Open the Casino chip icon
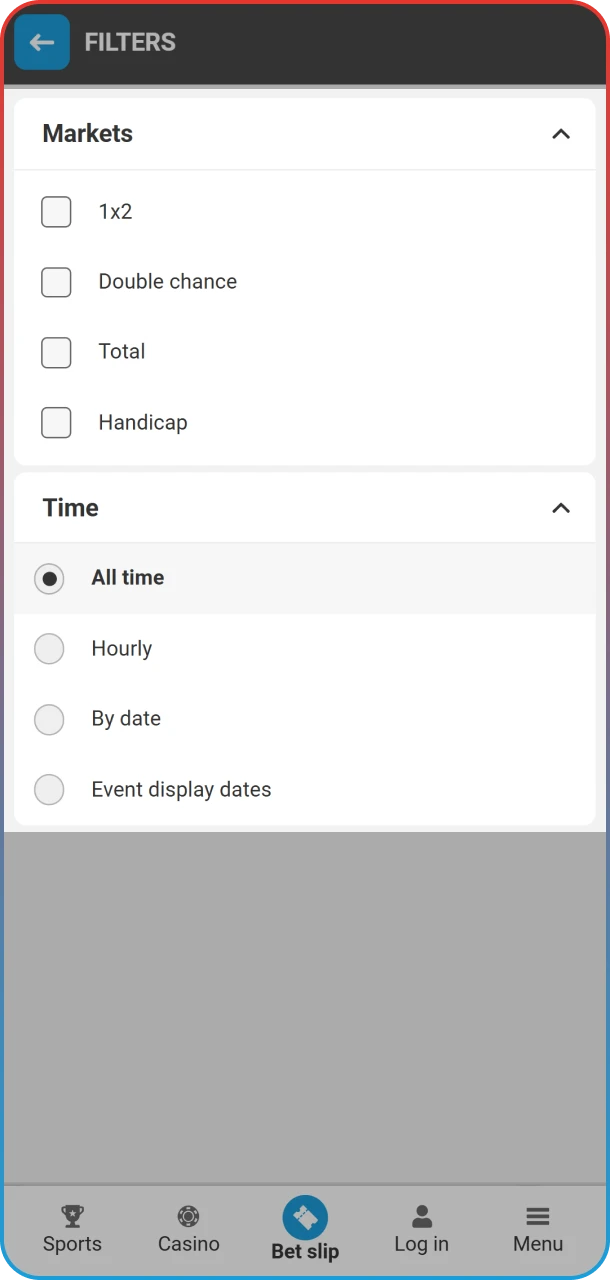610x1280 pixels. tap(188, 1216)
